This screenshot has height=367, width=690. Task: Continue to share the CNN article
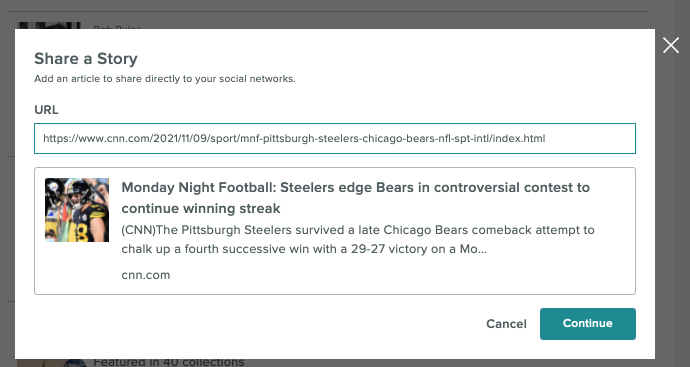[587, 324]
